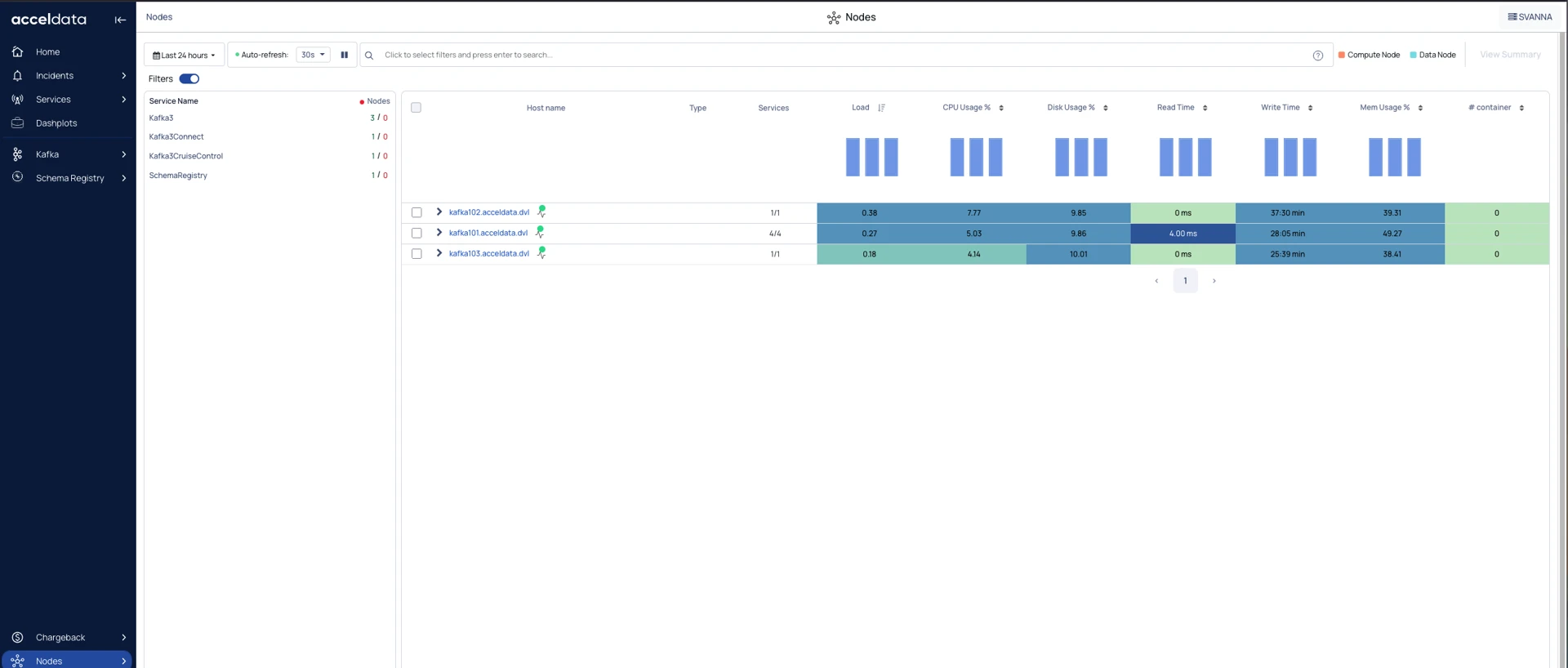The height and width of the screenshot is (668, 1568).
Task: Select all nodes with header checkbox
Action: tap(416, 108)
